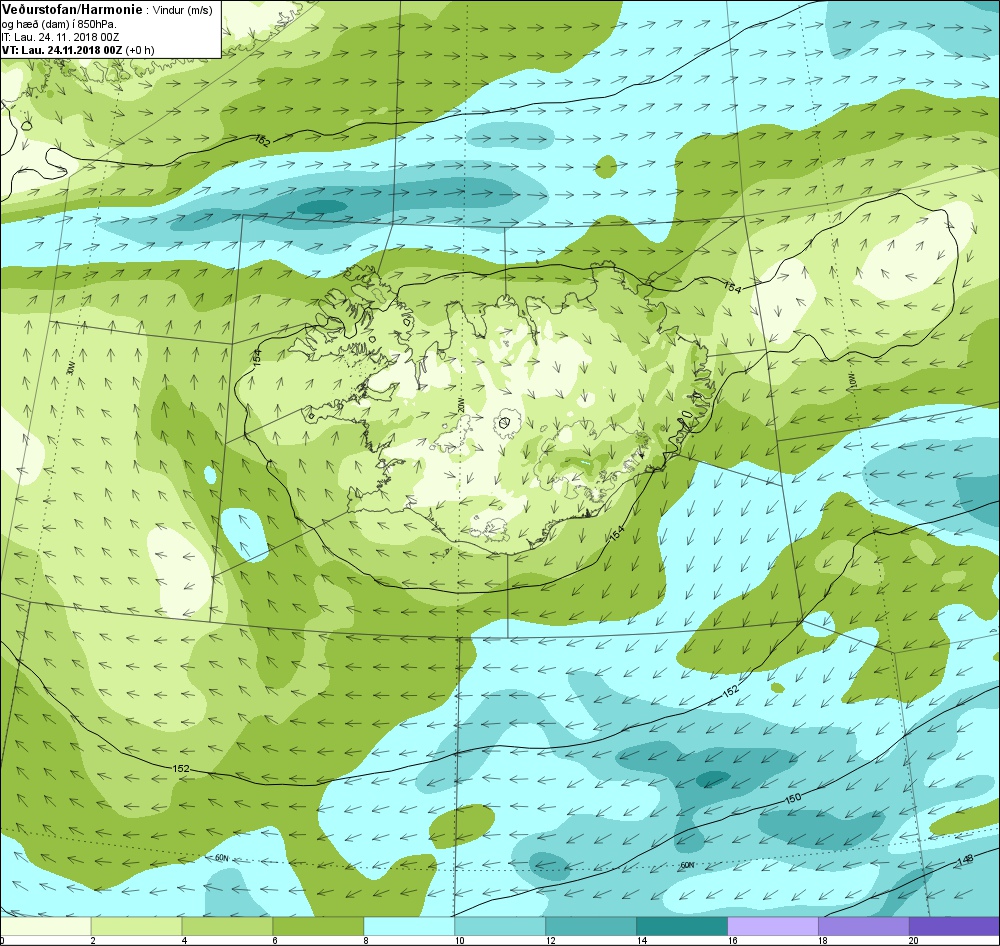Click the '152' contour label southeast of Iceland
Image resolution: width=1000 pixels, height=946 pixels.
[x=730, y=690]
